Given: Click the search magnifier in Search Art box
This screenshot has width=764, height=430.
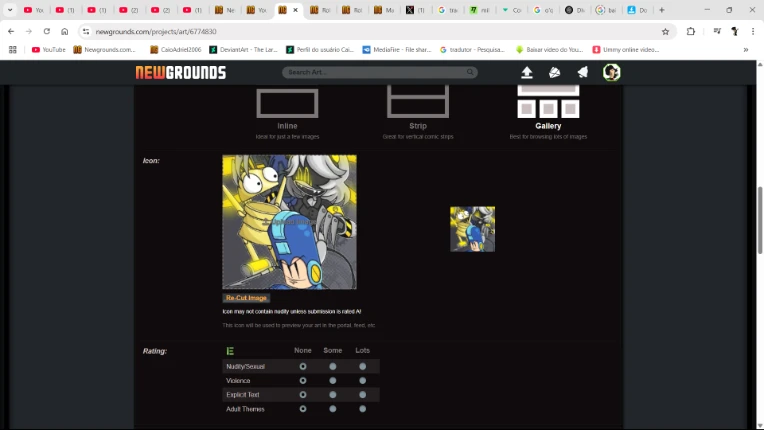Looking at the screenshot, I should click(470, 72).
